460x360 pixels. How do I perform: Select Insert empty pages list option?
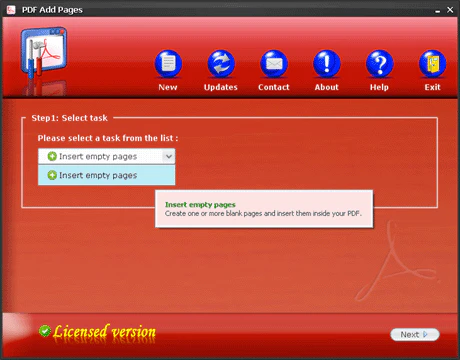click(x=106, y=175)
